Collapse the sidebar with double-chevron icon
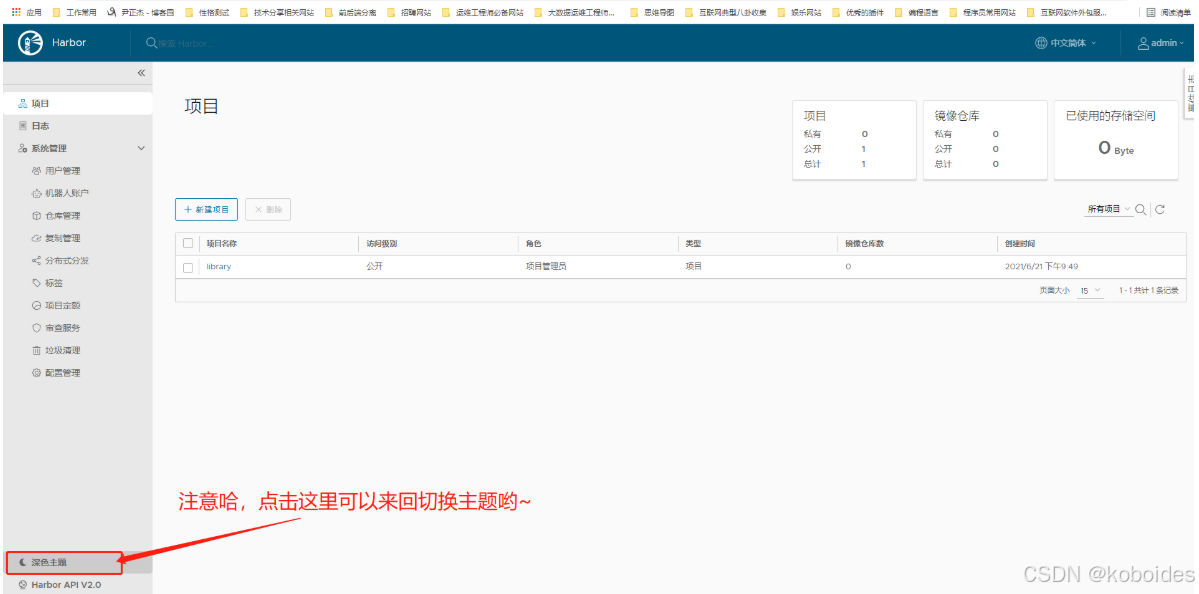Screen dimensions: 1199x594 click(x=141, y=73)
